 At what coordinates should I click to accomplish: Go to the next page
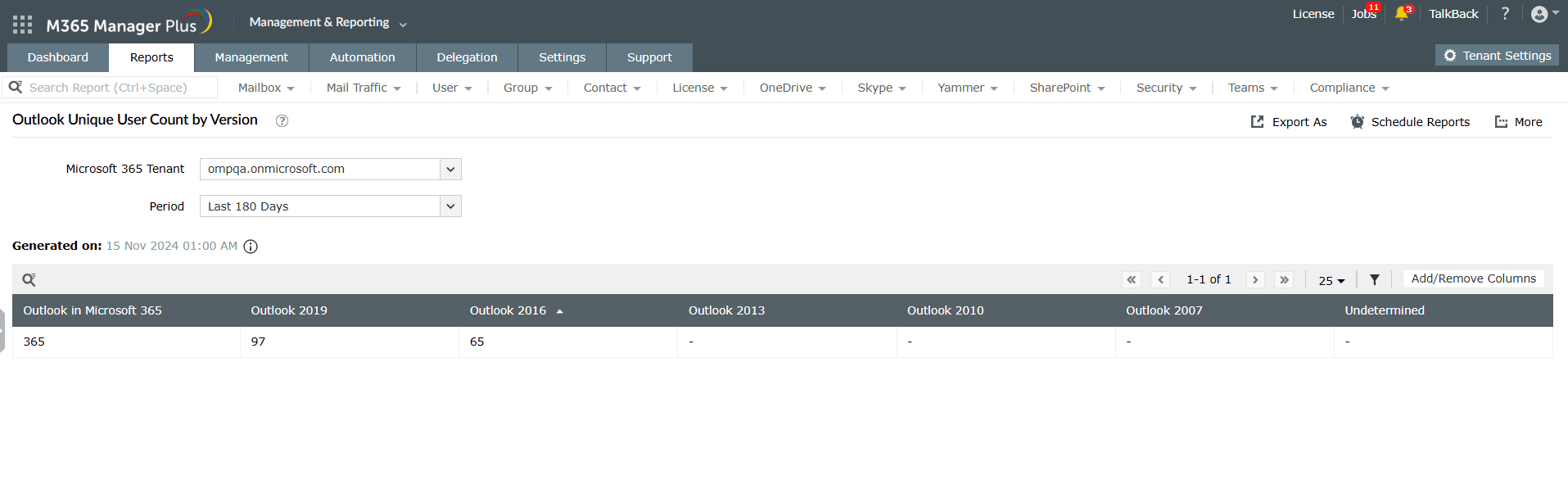1255,279
